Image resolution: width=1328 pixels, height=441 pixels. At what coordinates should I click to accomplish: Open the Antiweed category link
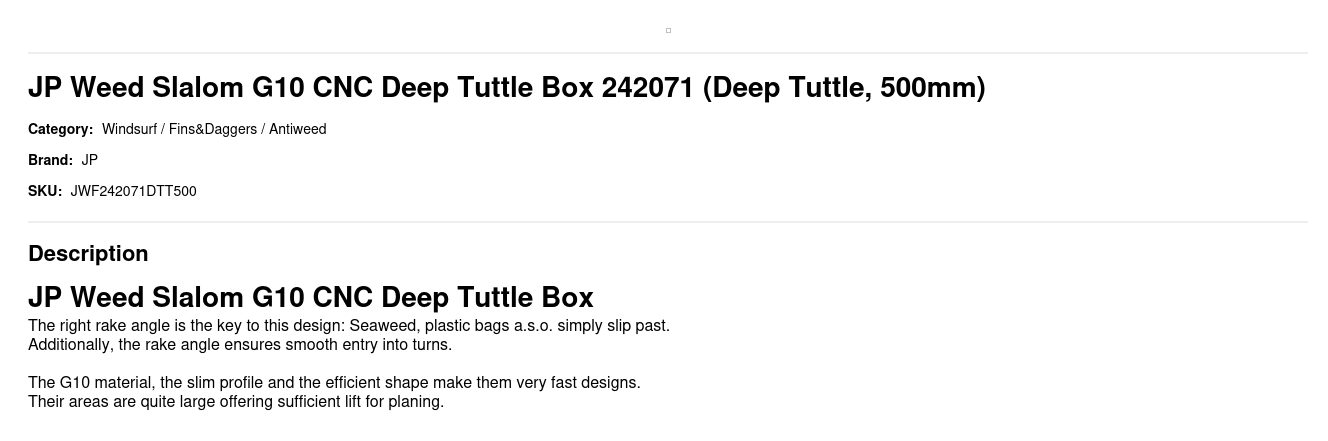(297, 129)
